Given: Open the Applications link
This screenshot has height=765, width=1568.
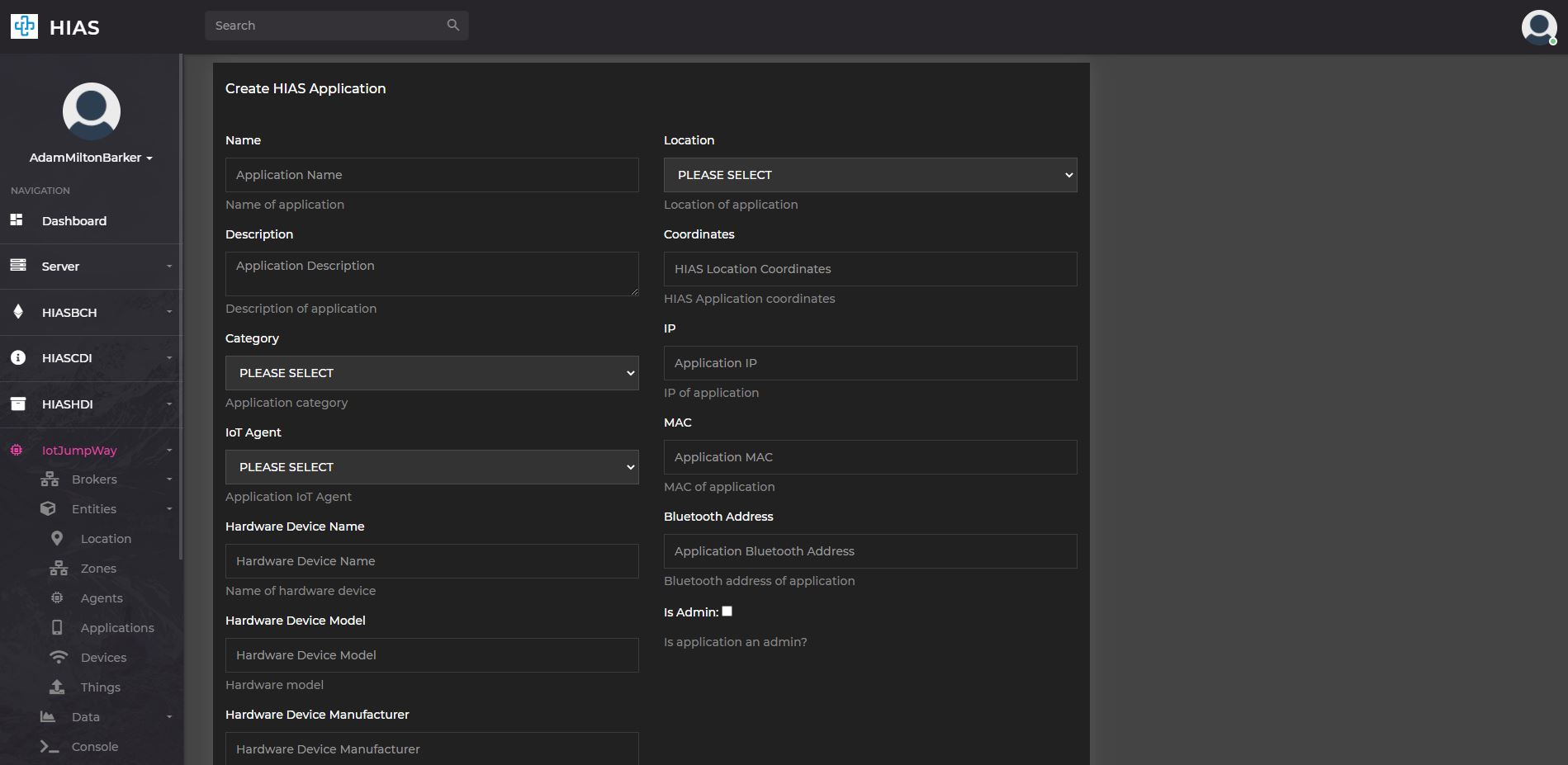Looking at the screenshot, I should pyautogui.click(x=117, y=628).
